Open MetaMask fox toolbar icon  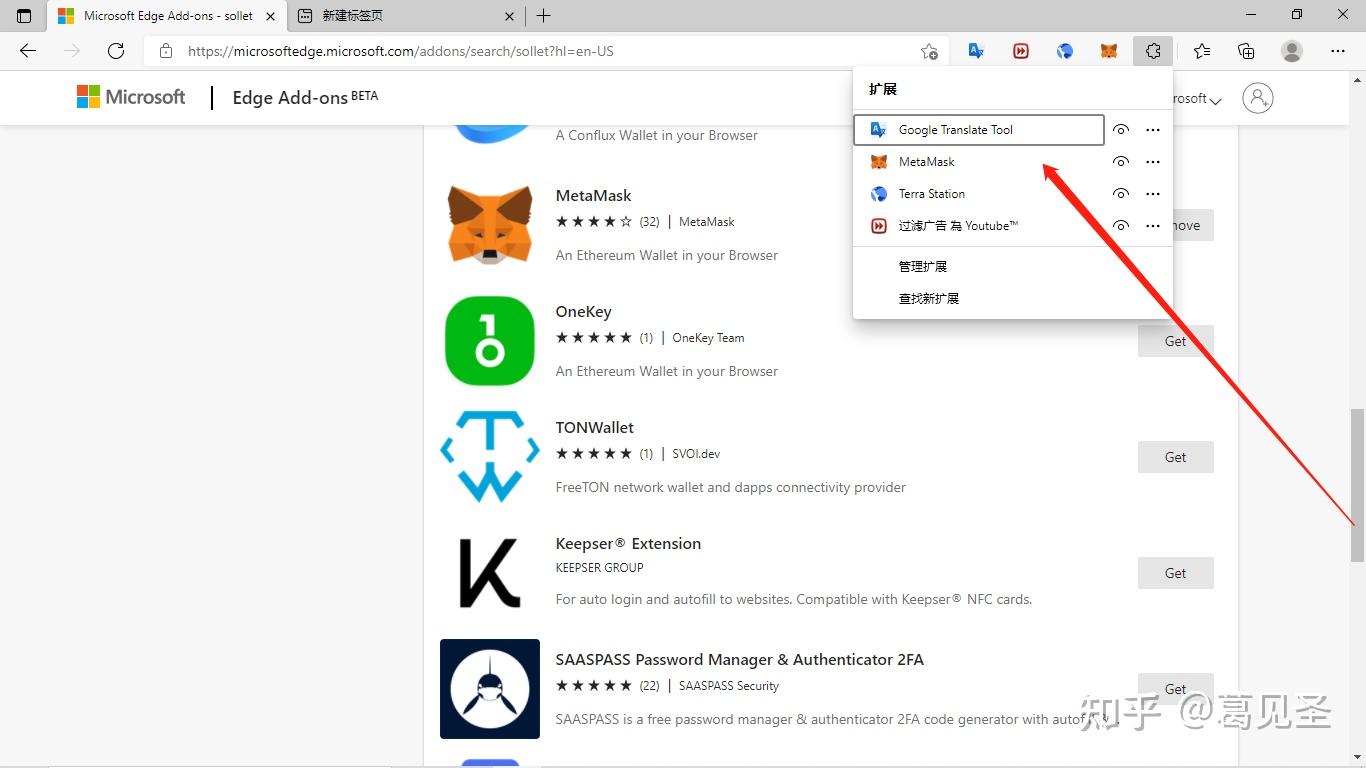coord(1108,51)
